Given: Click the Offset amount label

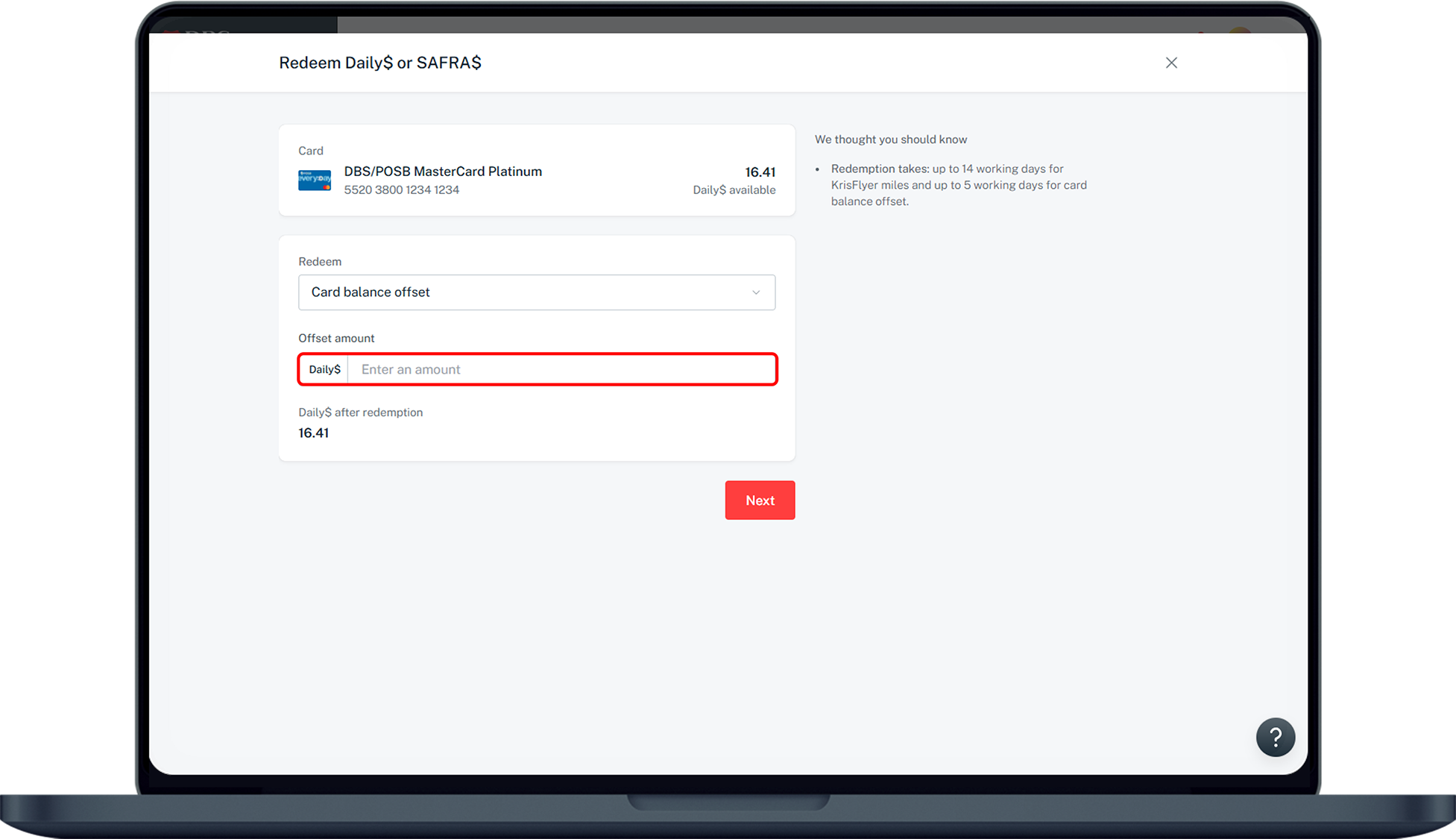Looking at the screenshot, I should [x=336, y=339].
